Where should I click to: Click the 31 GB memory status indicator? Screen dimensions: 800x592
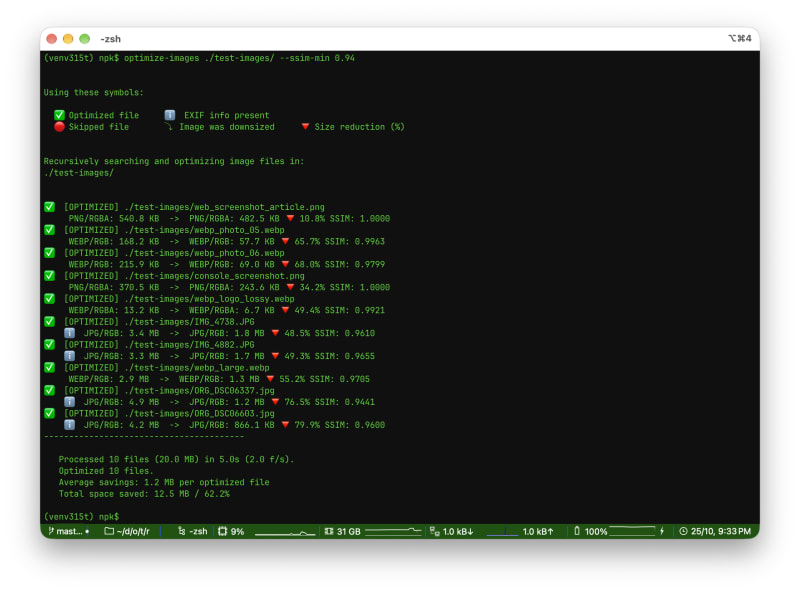[342, 531]
